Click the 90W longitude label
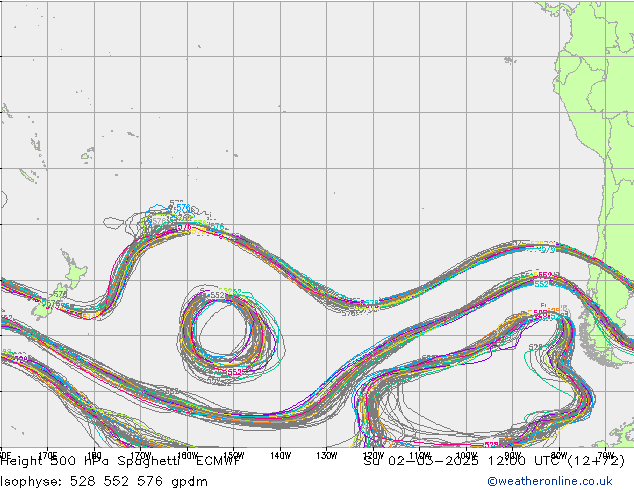This screenshot has width=634, height=490. click(512, 455)
